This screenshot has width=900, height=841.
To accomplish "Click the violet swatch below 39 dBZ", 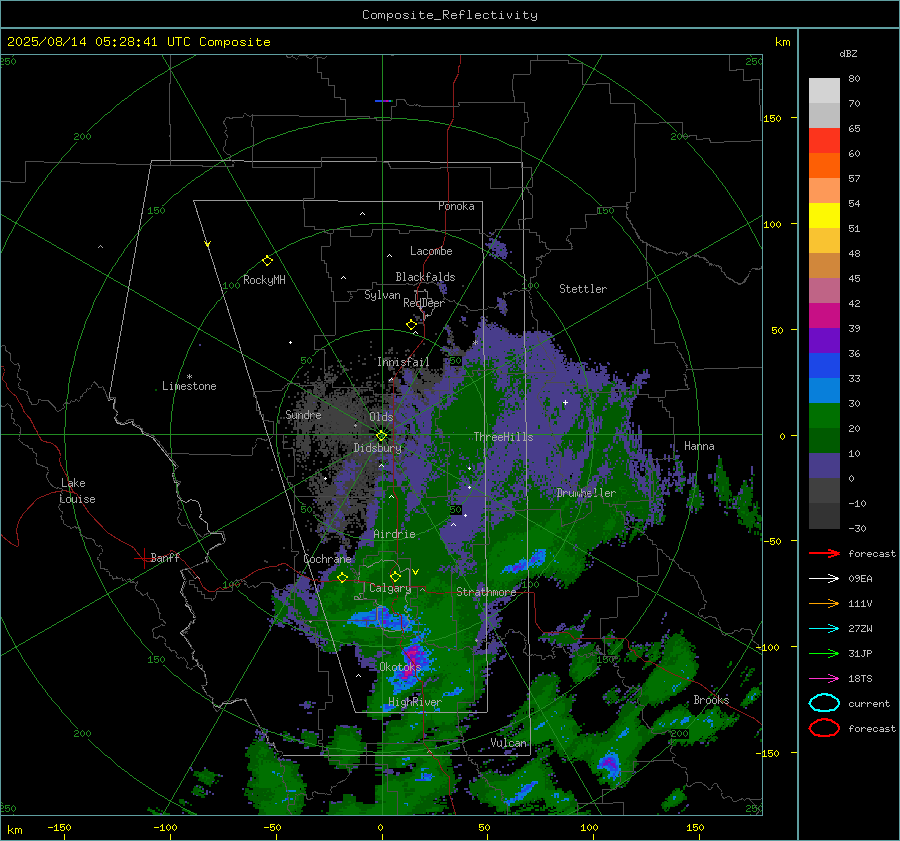I will click(x=824, y=340).
